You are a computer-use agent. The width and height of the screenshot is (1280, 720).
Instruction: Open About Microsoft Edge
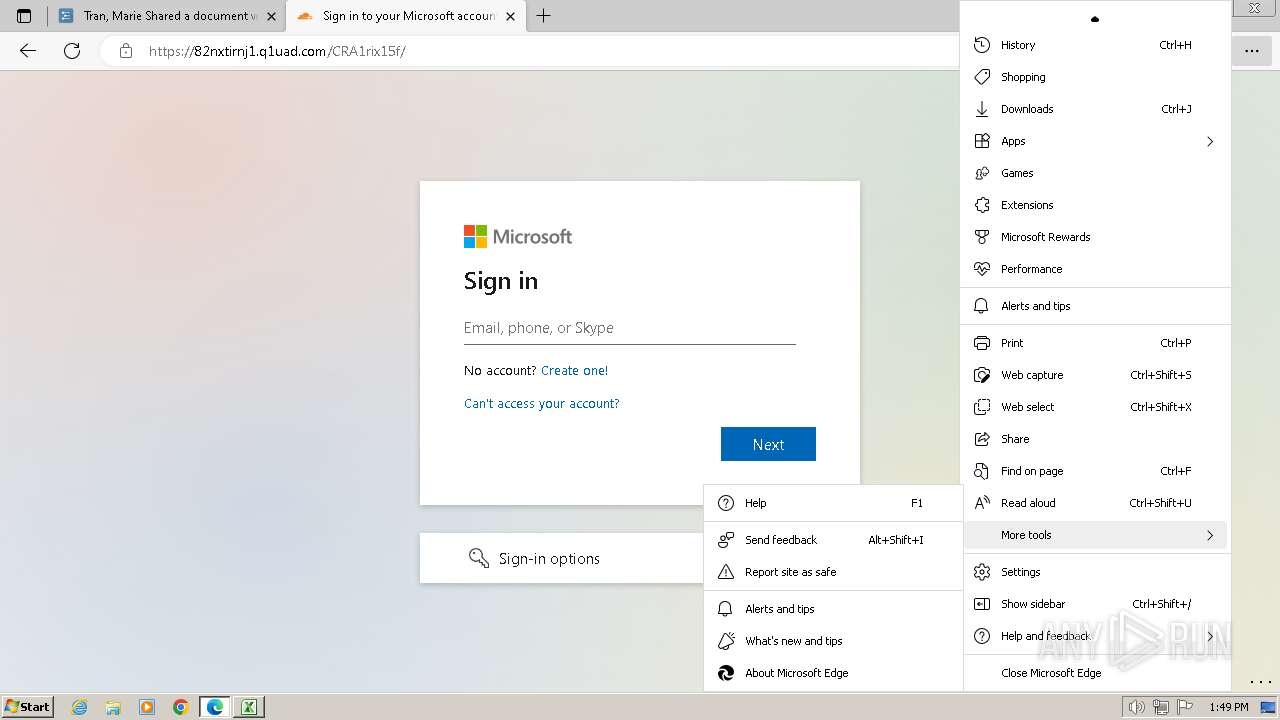click(833, 673)
